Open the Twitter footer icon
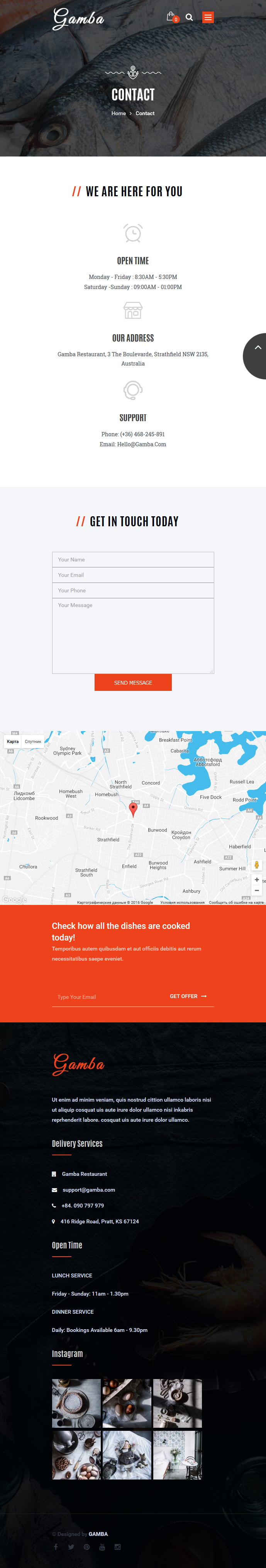Viewport: 266px width, 1568px height. pos(71,1547)
